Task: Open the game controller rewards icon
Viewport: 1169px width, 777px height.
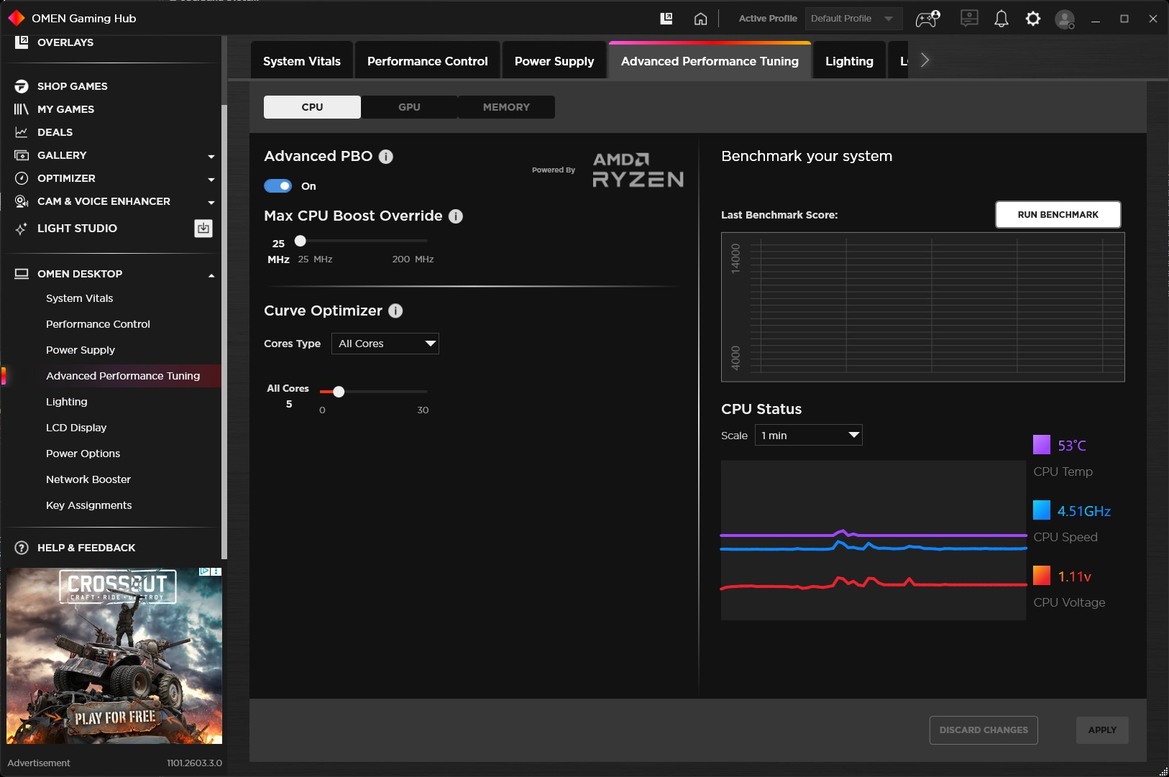Action: (x=927, y=19)
